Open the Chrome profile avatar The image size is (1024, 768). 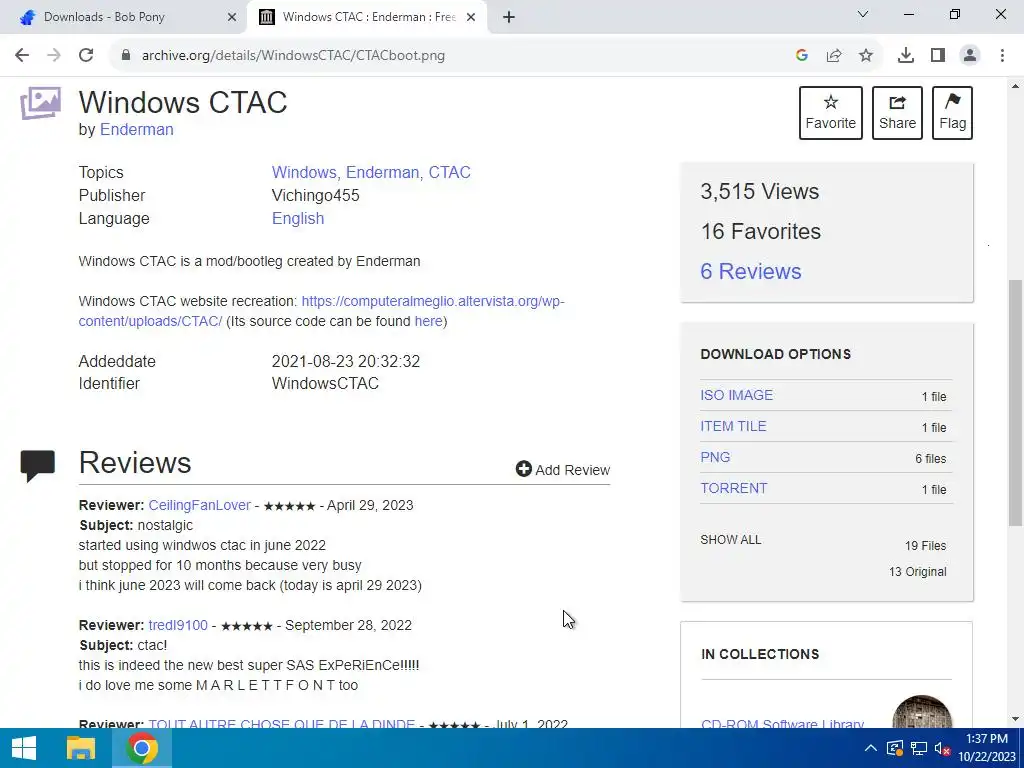tap(970, 55)
